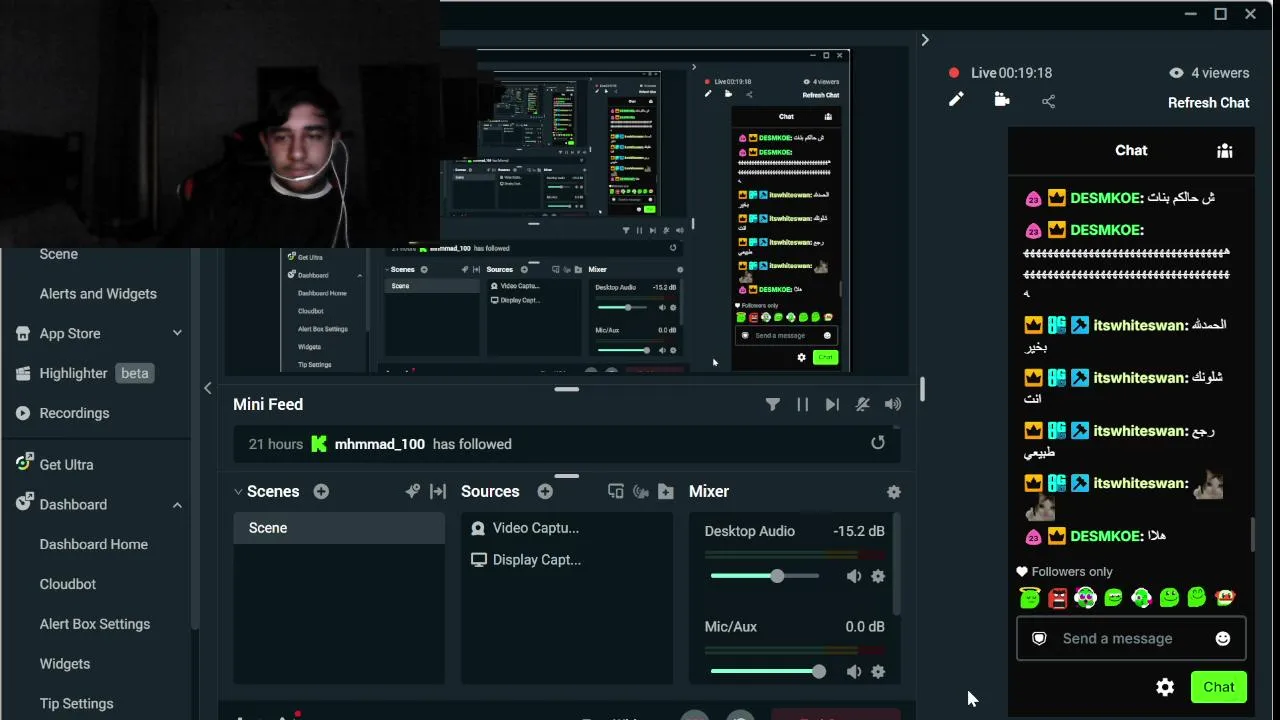Select the Scene item in Scenes list
The width and height of the screenshot is (1280, 720).
tap(339, 528)
